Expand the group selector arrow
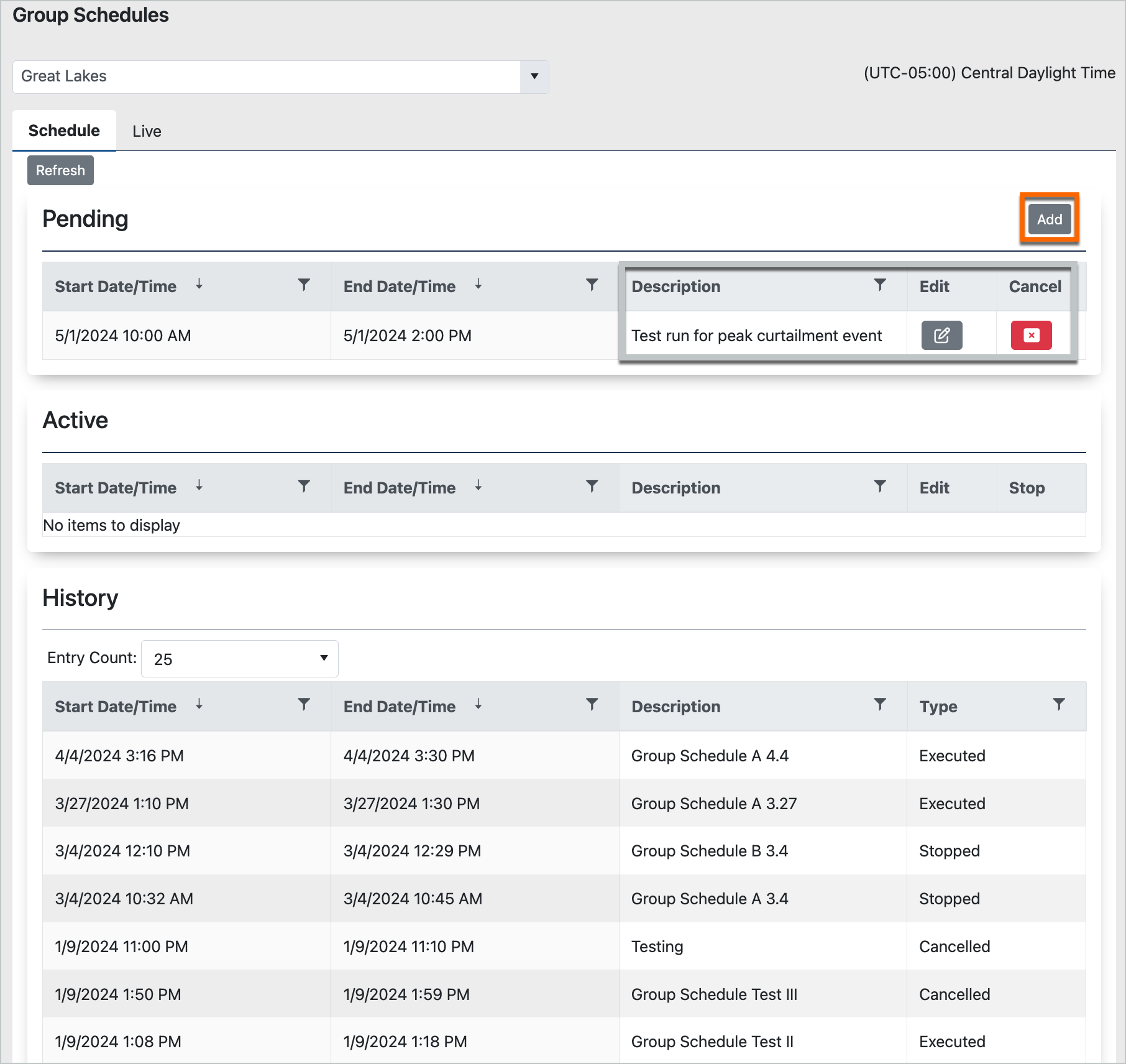1126x1064 pixels. point(534,76)
